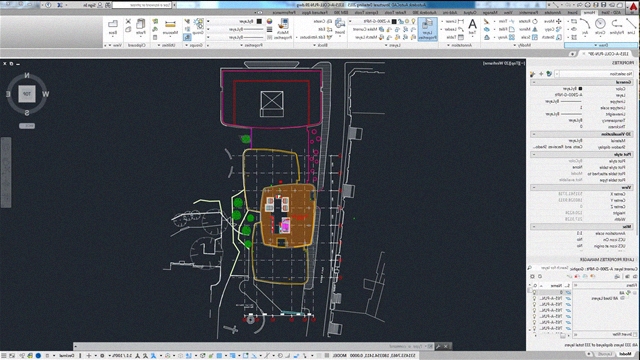The image size is (640, 360).
Task: Choose the Mirror tool
Action: pos(529,29)
